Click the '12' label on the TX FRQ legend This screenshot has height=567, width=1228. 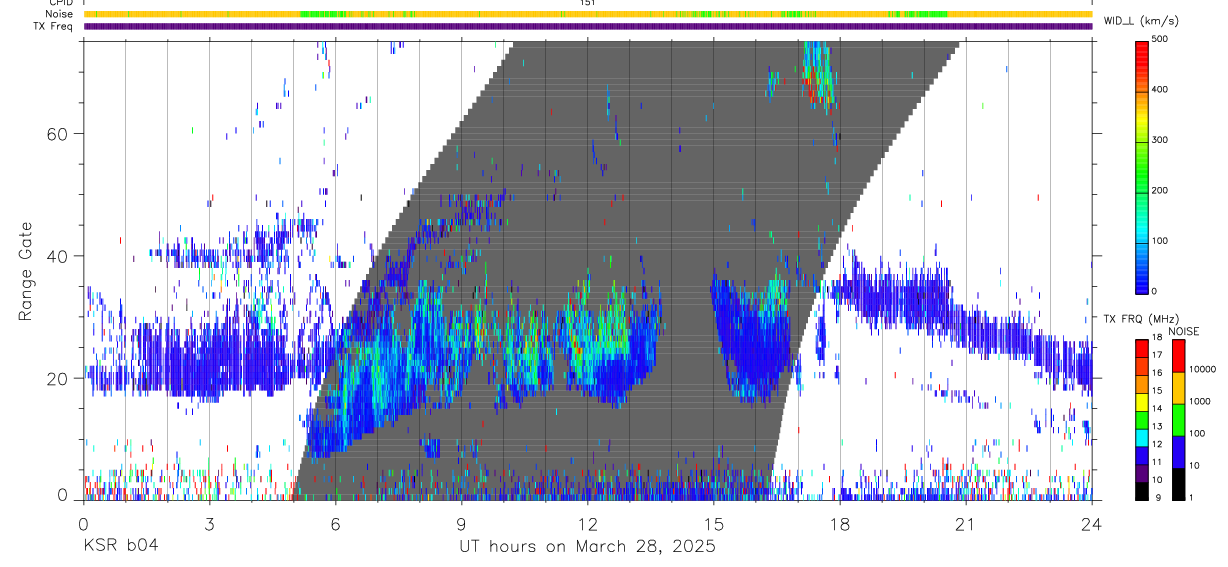tap(1159, 444)
